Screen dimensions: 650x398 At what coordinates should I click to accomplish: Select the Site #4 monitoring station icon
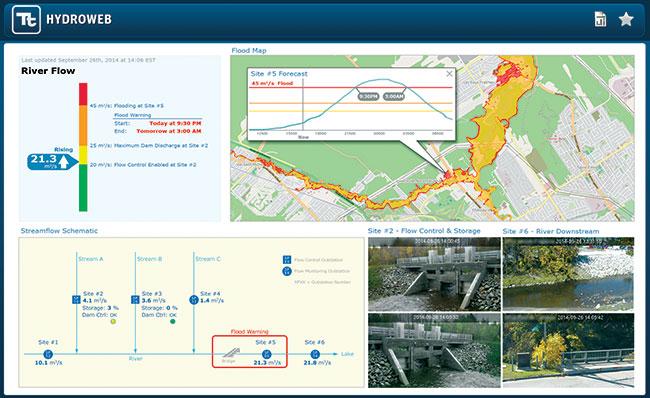tap(194, 300)
